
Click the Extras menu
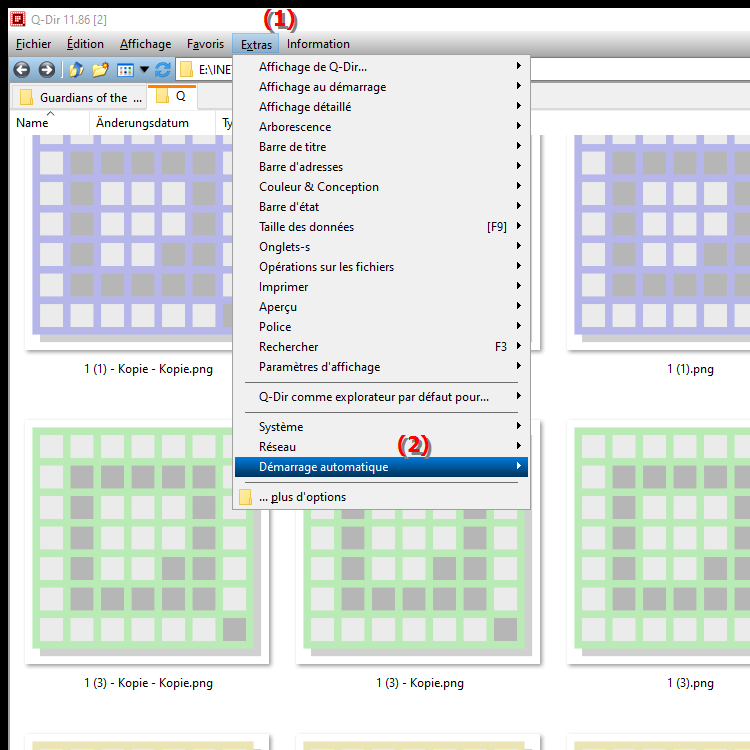pos(256,44)
